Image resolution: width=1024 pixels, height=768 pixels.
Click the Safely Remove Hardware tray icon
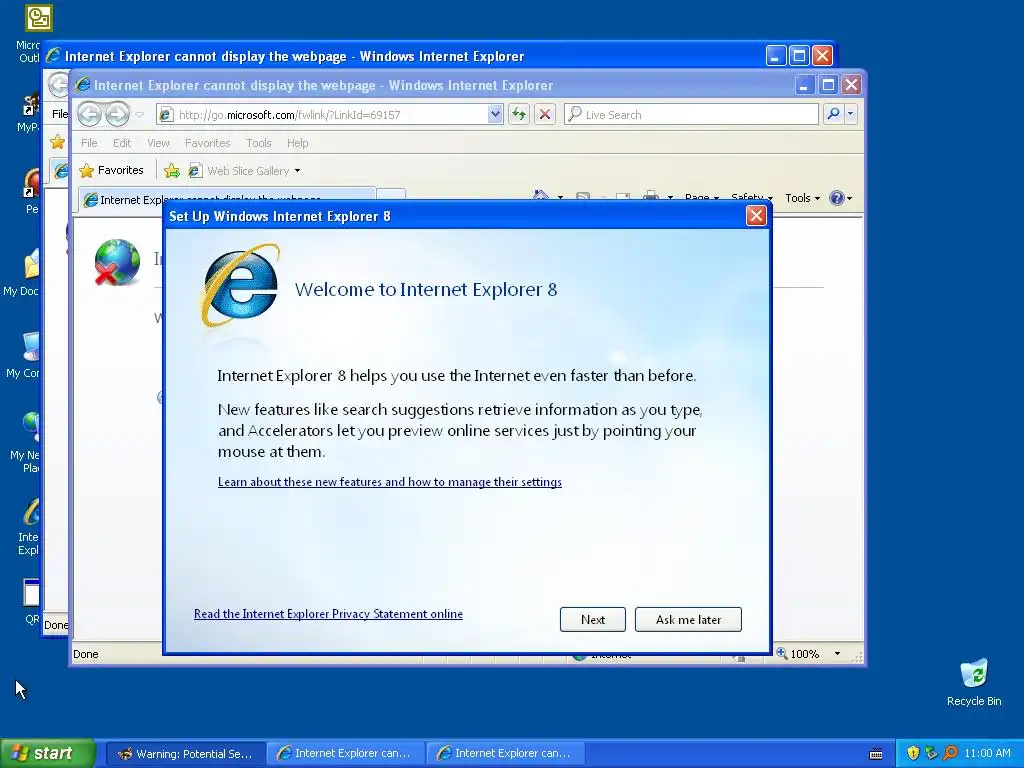[931, 753]
